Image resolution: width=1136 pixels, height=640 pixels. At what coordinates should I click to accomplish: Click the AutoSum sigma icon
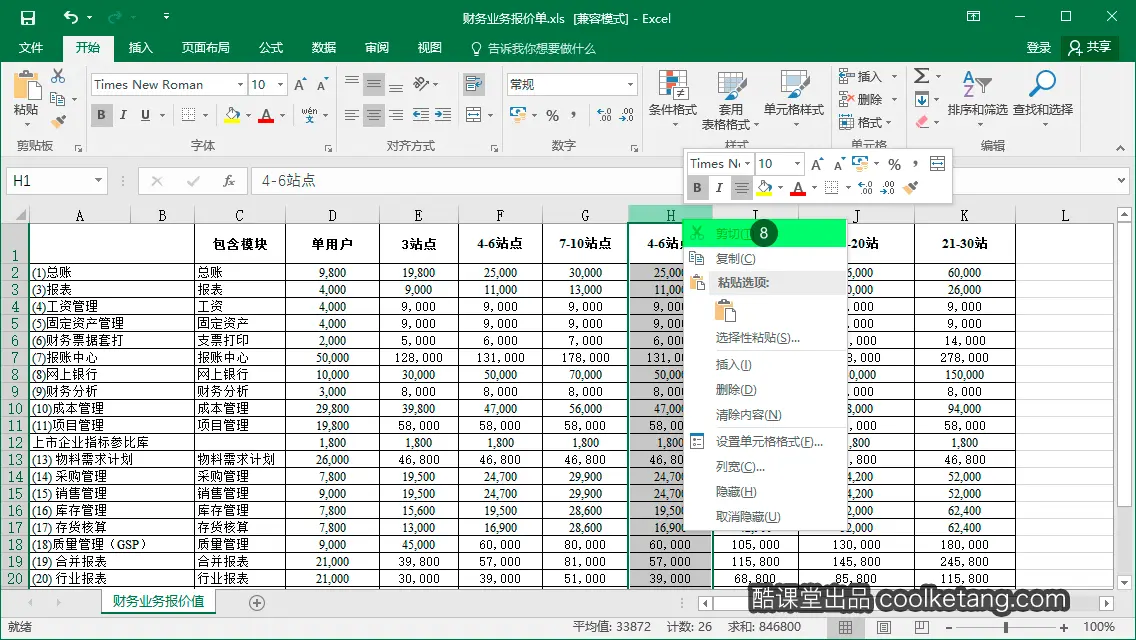pyautogui.click(x=922, y=76)
